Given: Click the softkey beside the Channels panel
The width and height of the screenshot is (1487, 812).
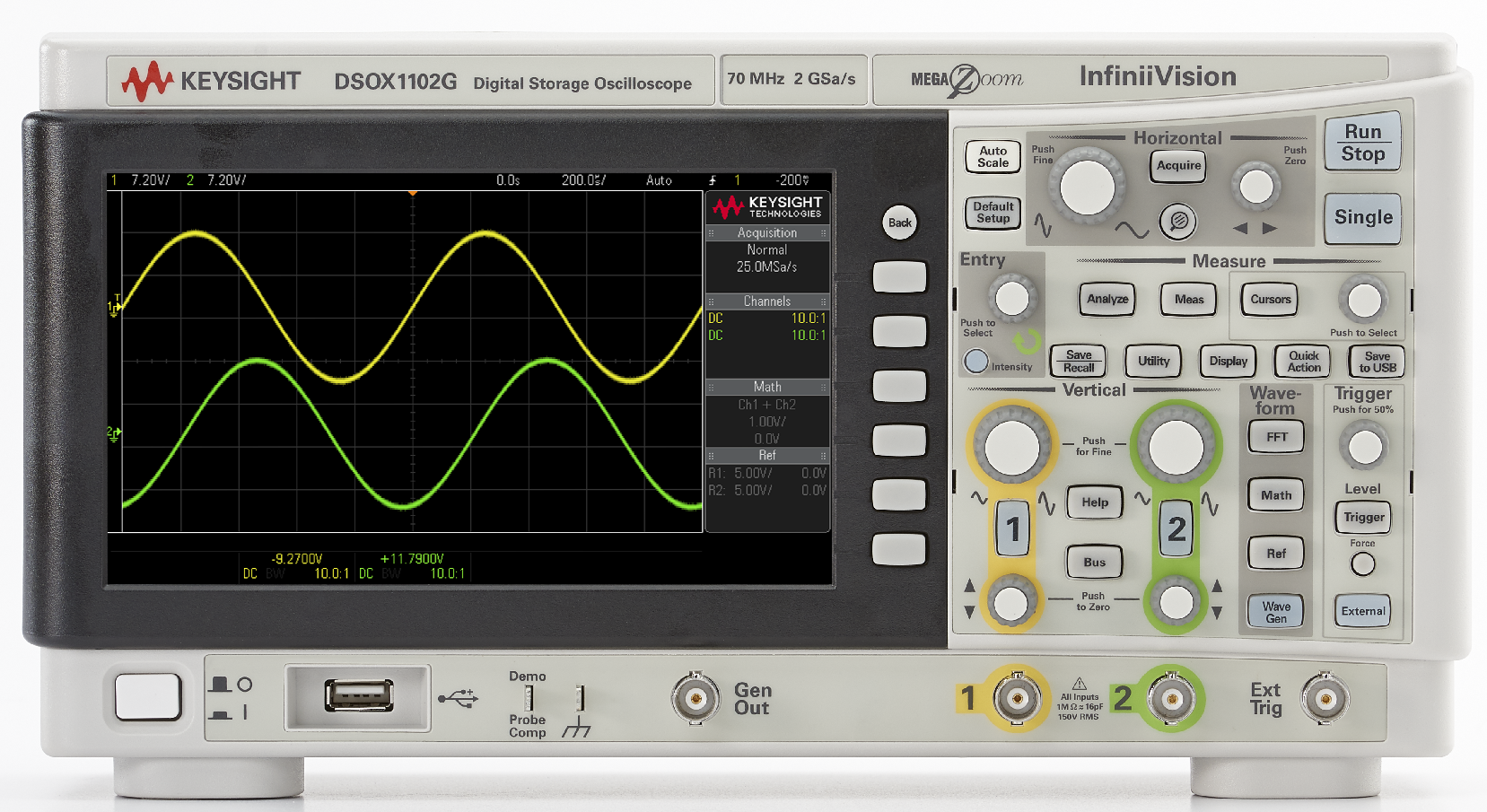Looking at the screenshot, I should (x=899, y=331).
